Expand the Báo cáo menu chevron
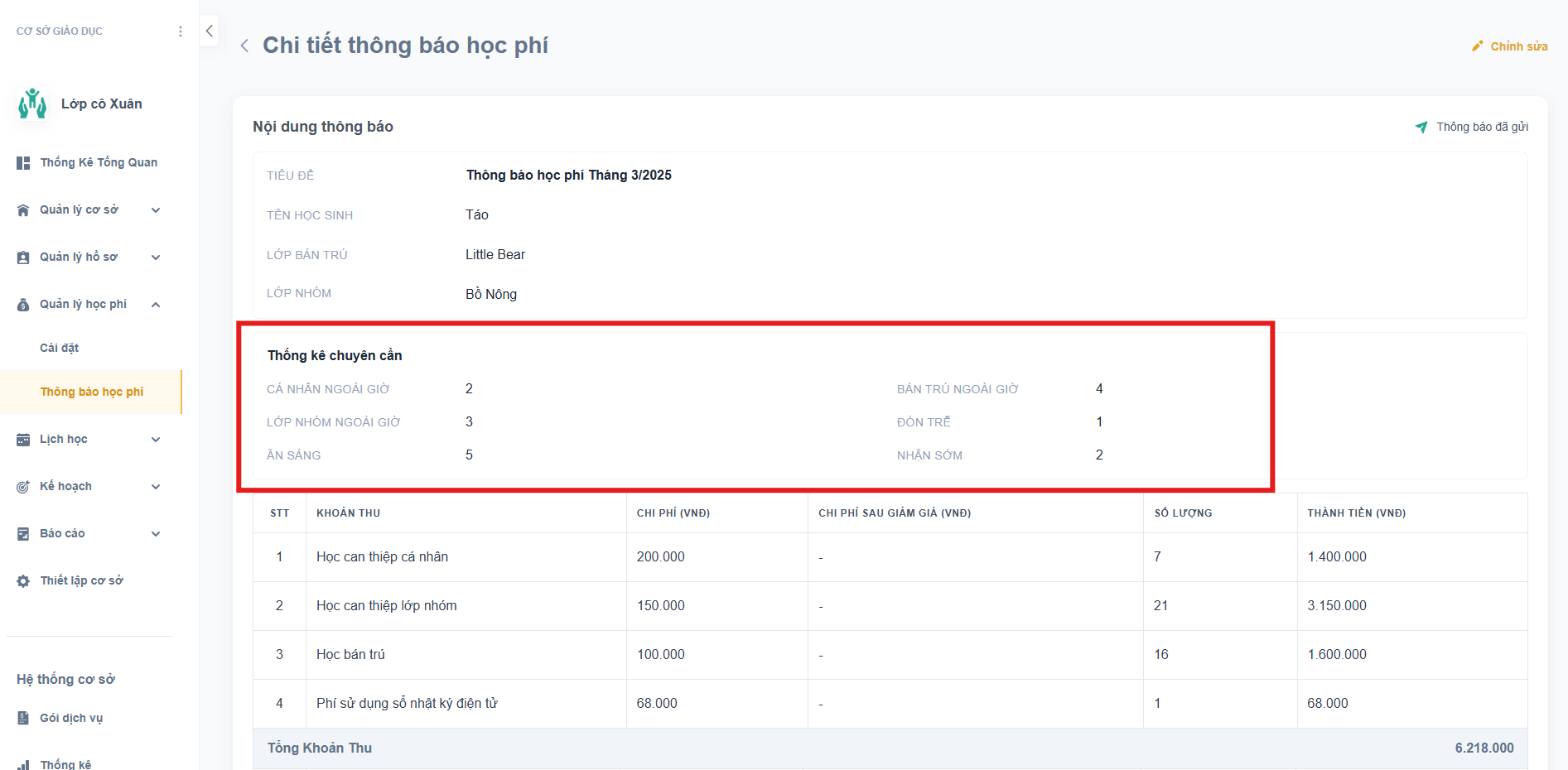This screenshot has width=1568, height=770. (156, 534)
